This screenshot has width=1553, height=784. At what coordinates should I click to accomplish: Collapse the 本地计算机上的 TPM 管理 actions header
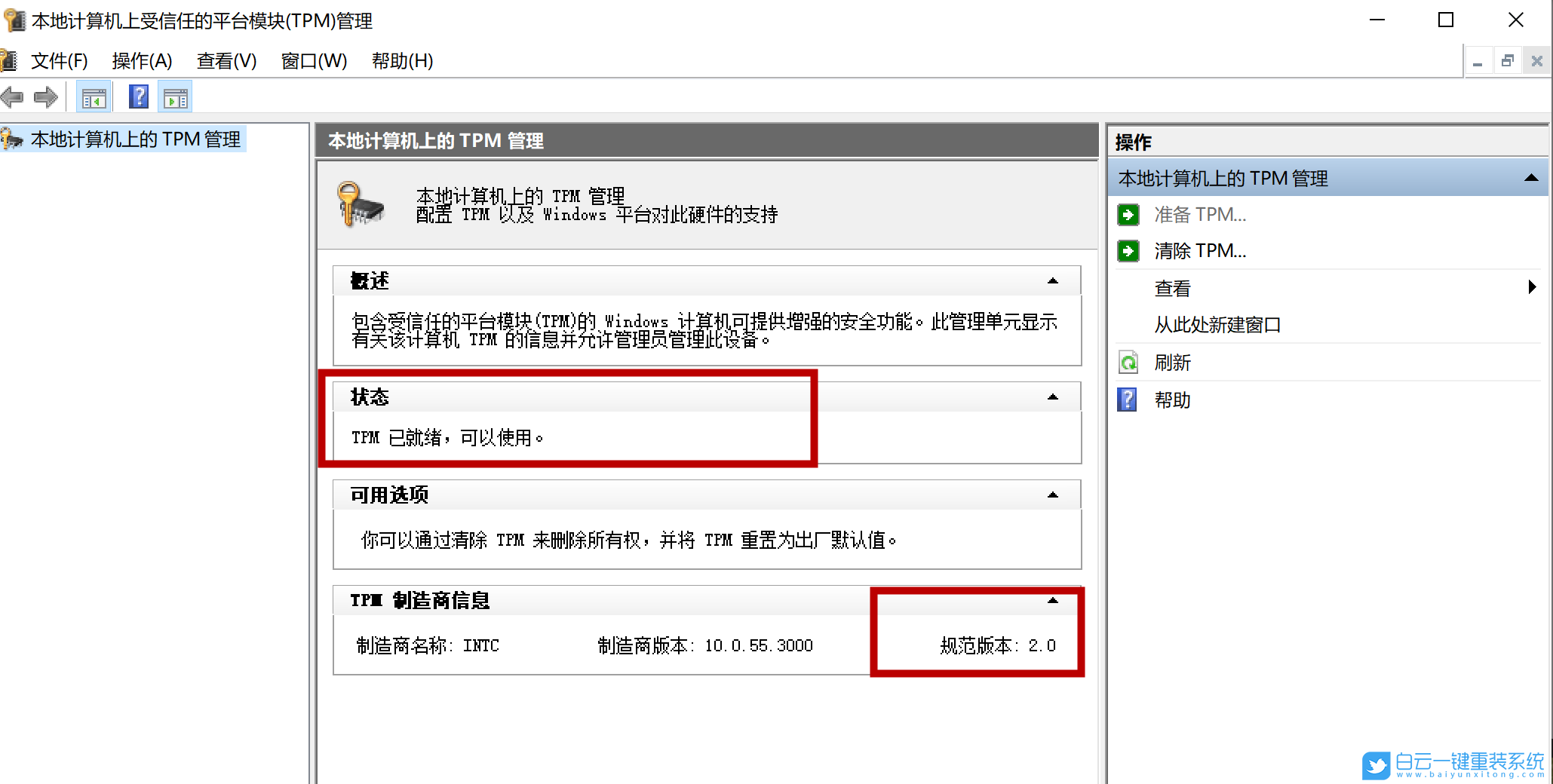tap(1531, 178)
